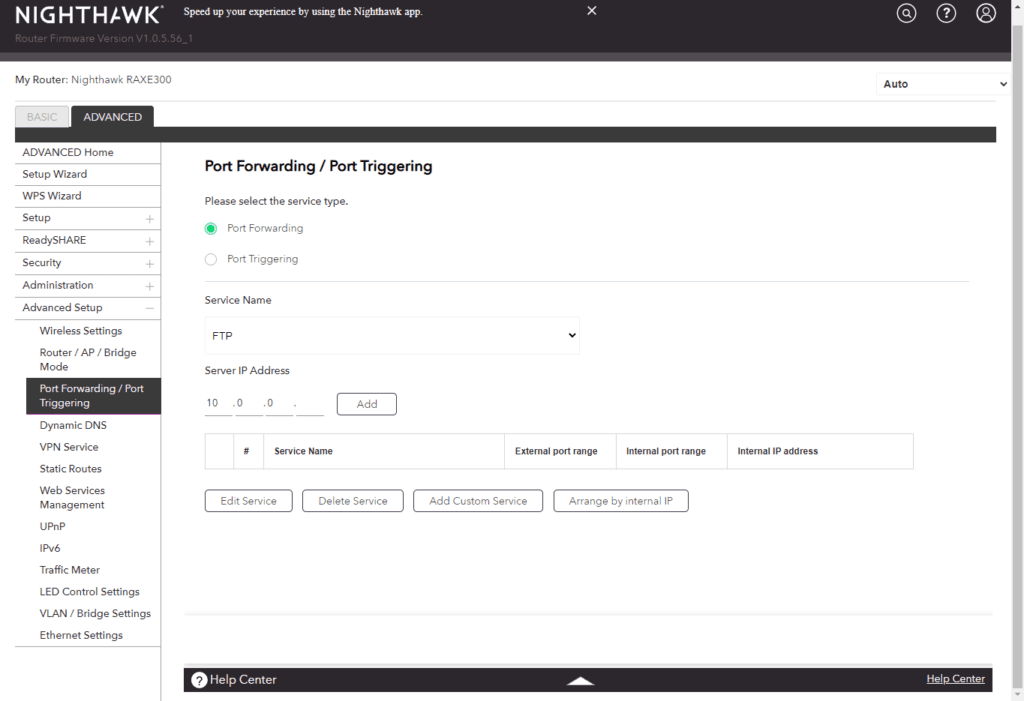Open the Help Center link at bottom right
This screenshot has height=701, width=1024.
click(x=955, y=679)
